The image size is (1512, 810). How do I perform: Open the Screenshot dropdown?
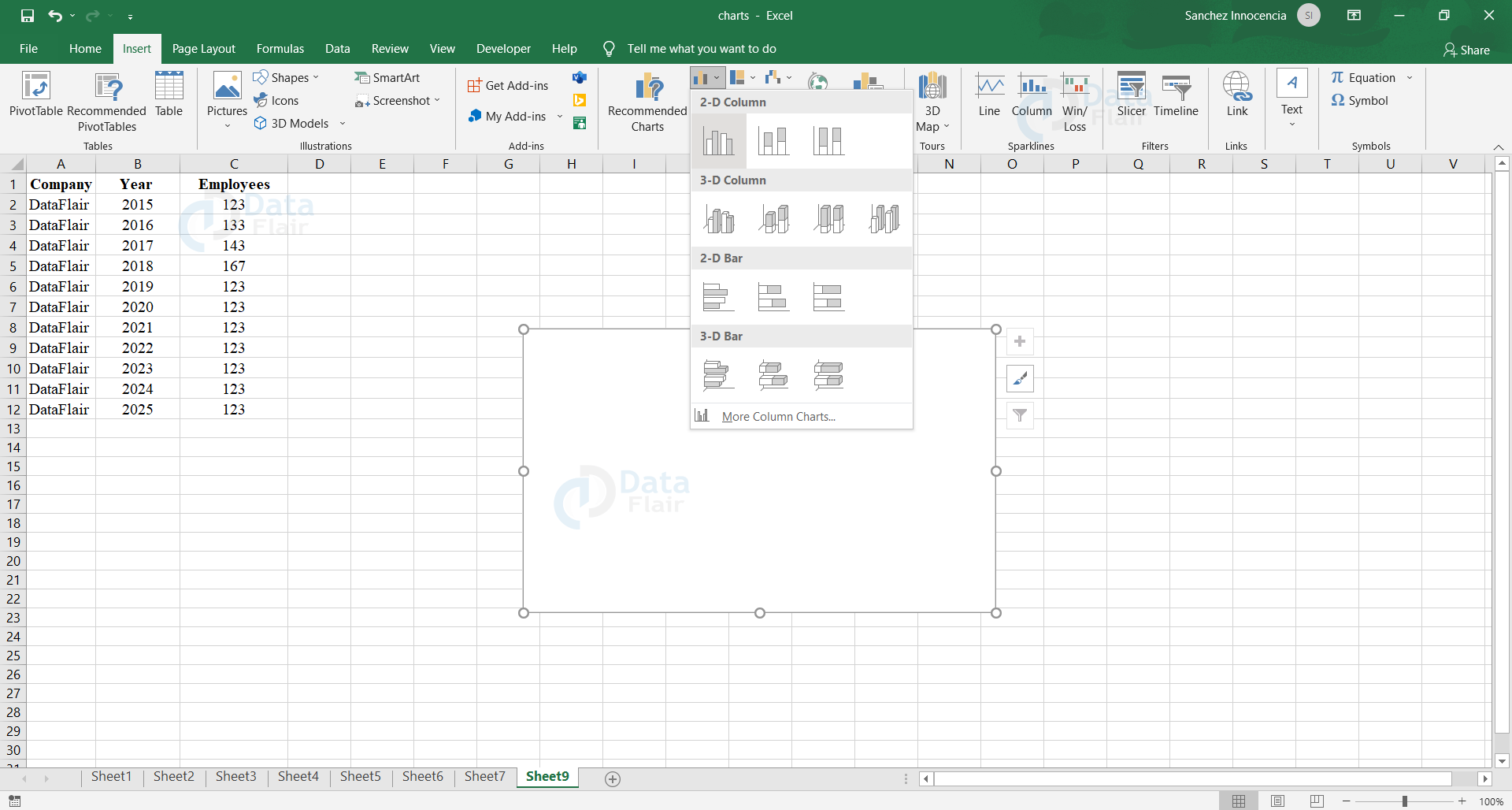(x=437, y=100)
